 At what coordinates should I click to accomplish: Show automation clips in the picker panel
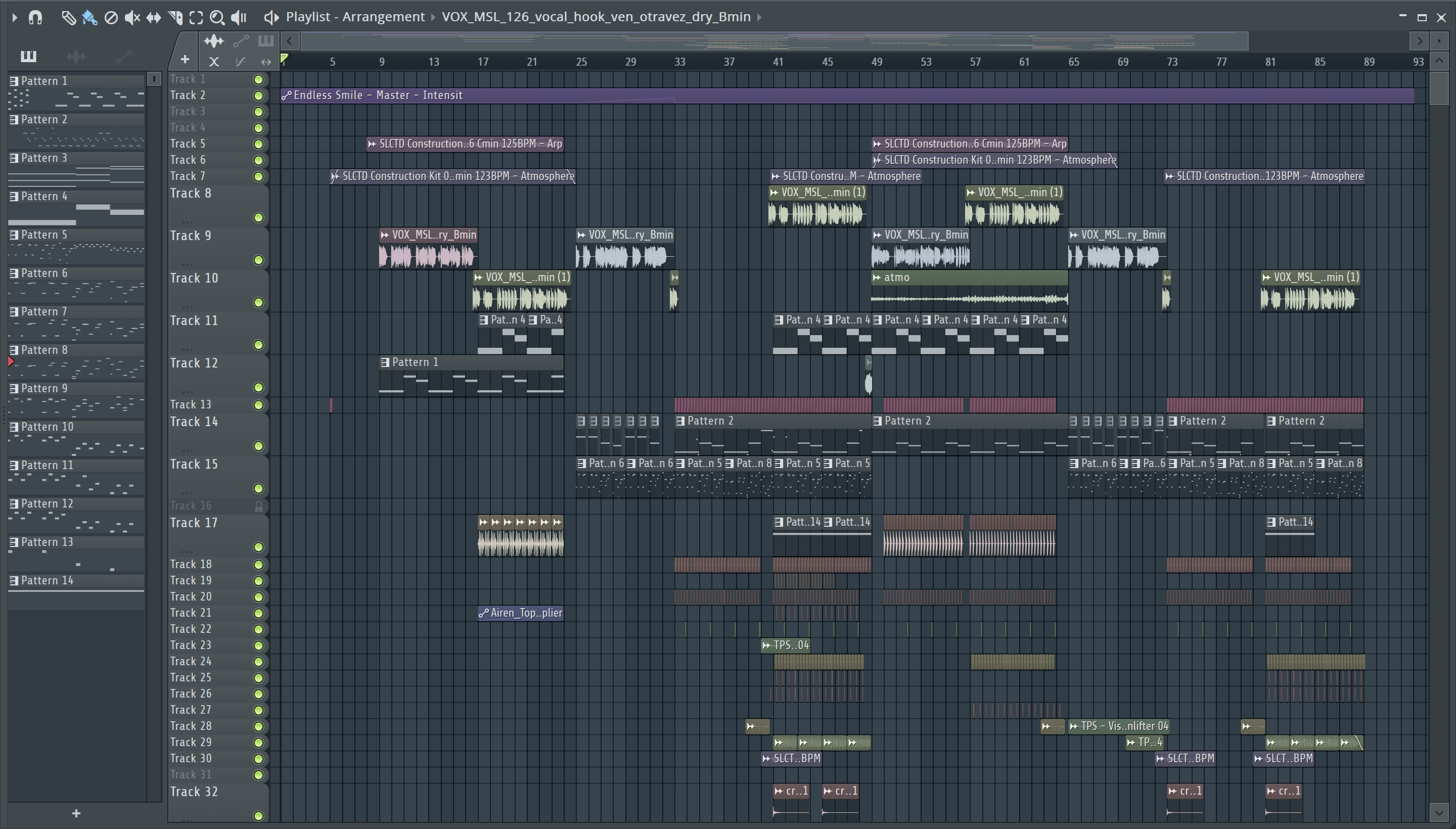[x=123, y=57]
